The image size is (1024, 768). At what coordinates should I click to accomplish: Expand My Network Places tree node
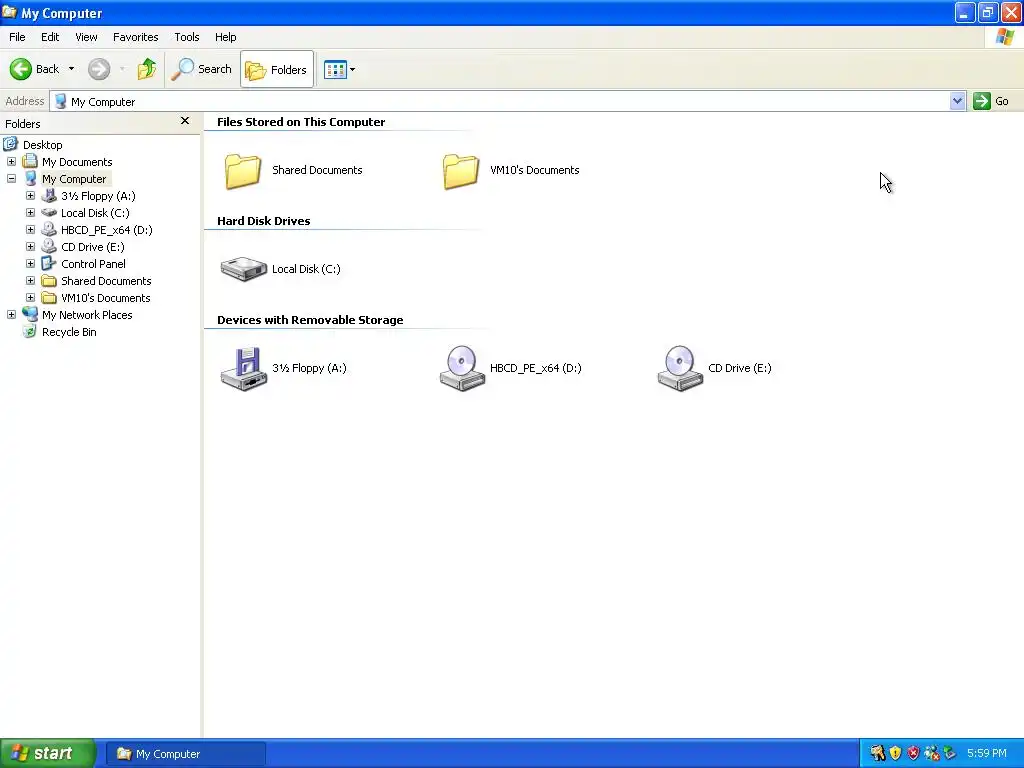tap(11, 314)
